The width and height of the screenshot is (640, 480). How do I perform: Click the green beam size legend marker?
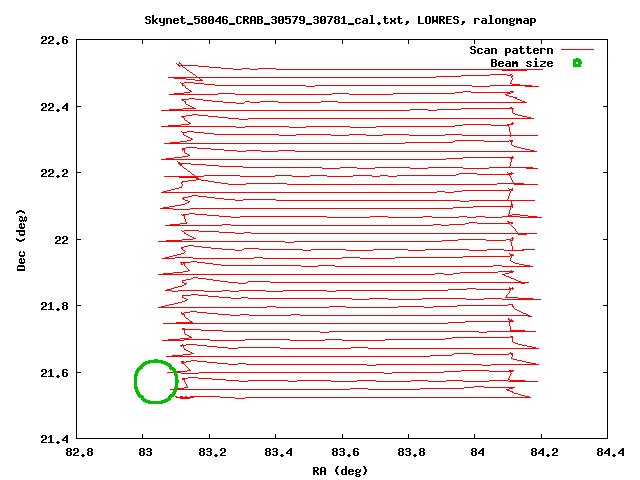point(577,63)
